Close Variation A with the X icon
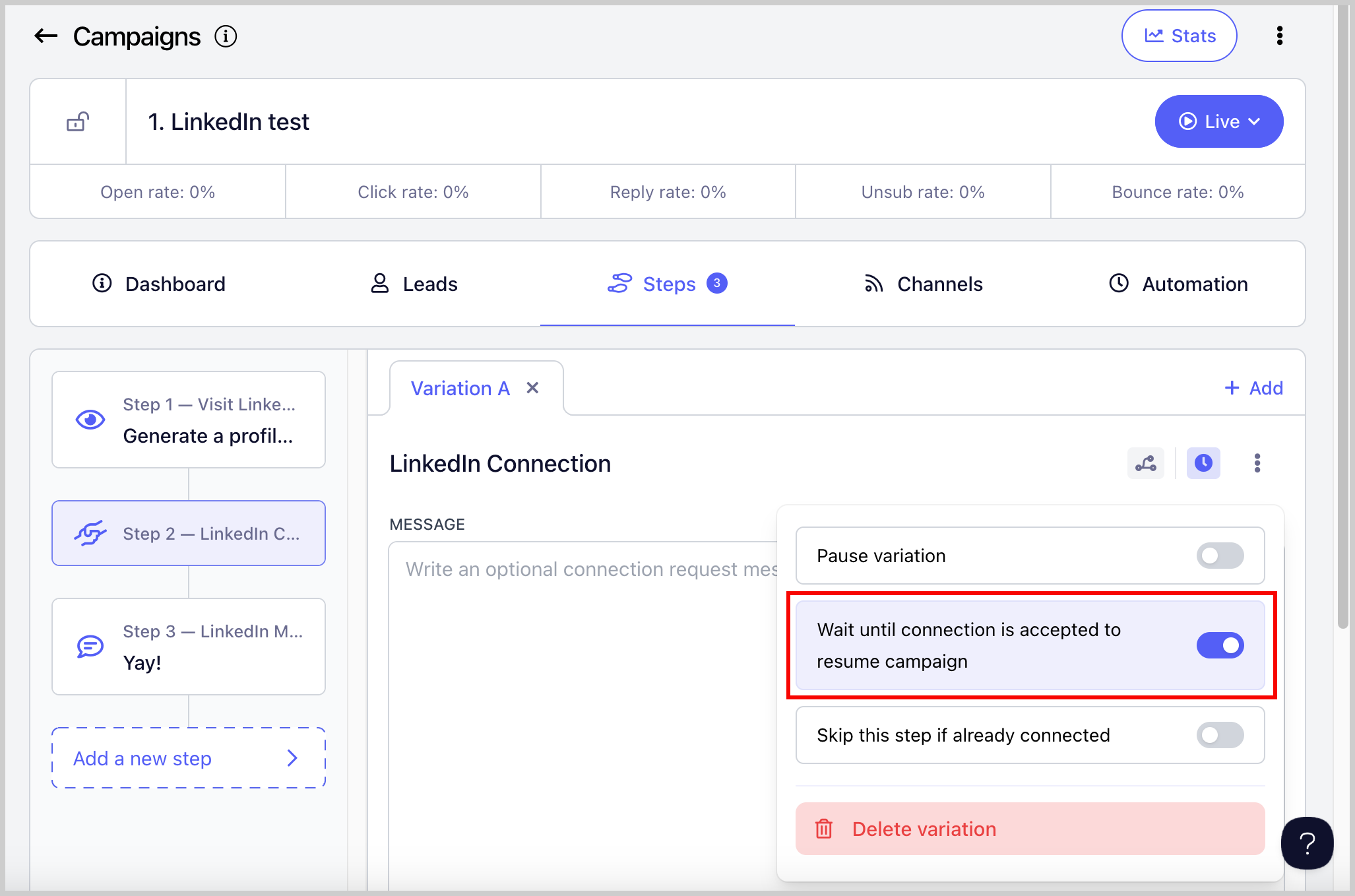Screen dimensions: 1355x896 (x=532, y=388)
